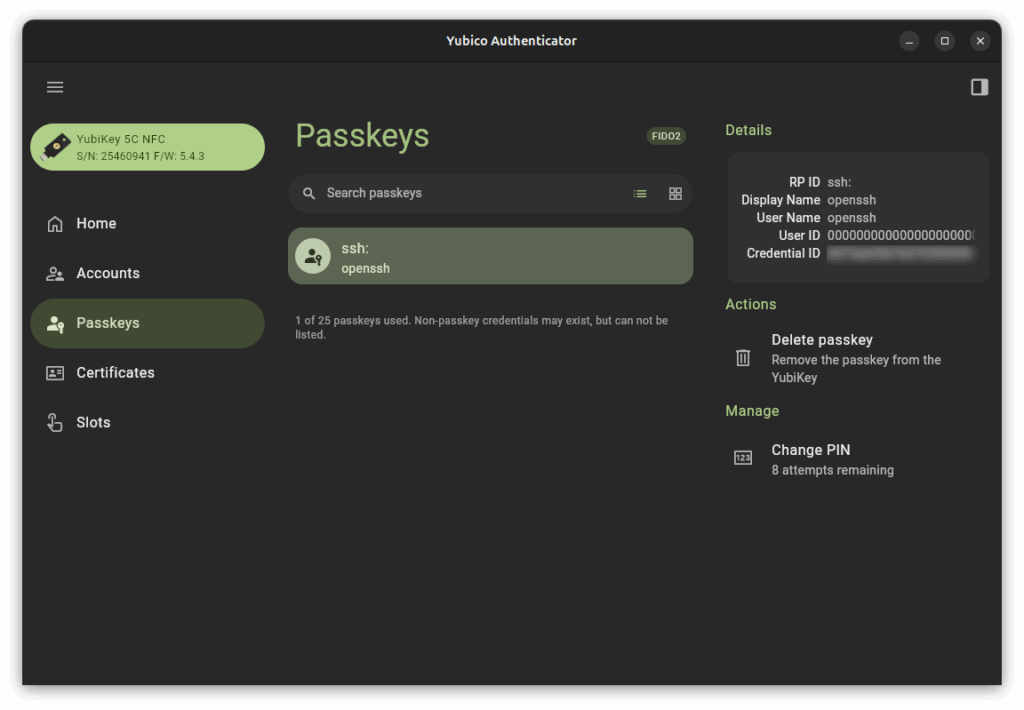The image size is (1024, 710).
Task: Toggle the details side panel icon
Action: [x=979, y=87]
